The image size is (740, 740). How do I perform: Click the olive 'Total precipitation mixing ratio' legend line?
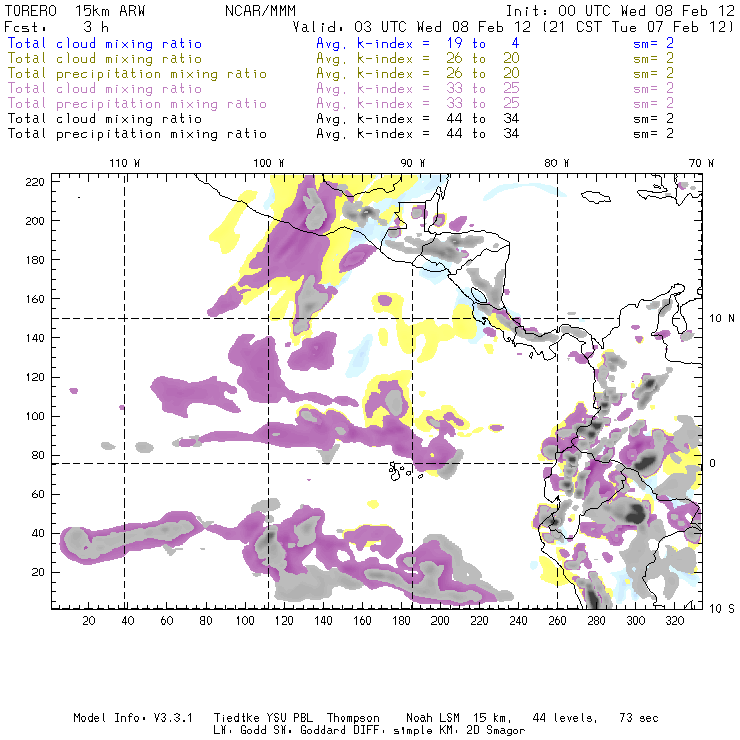click(137, 74)
